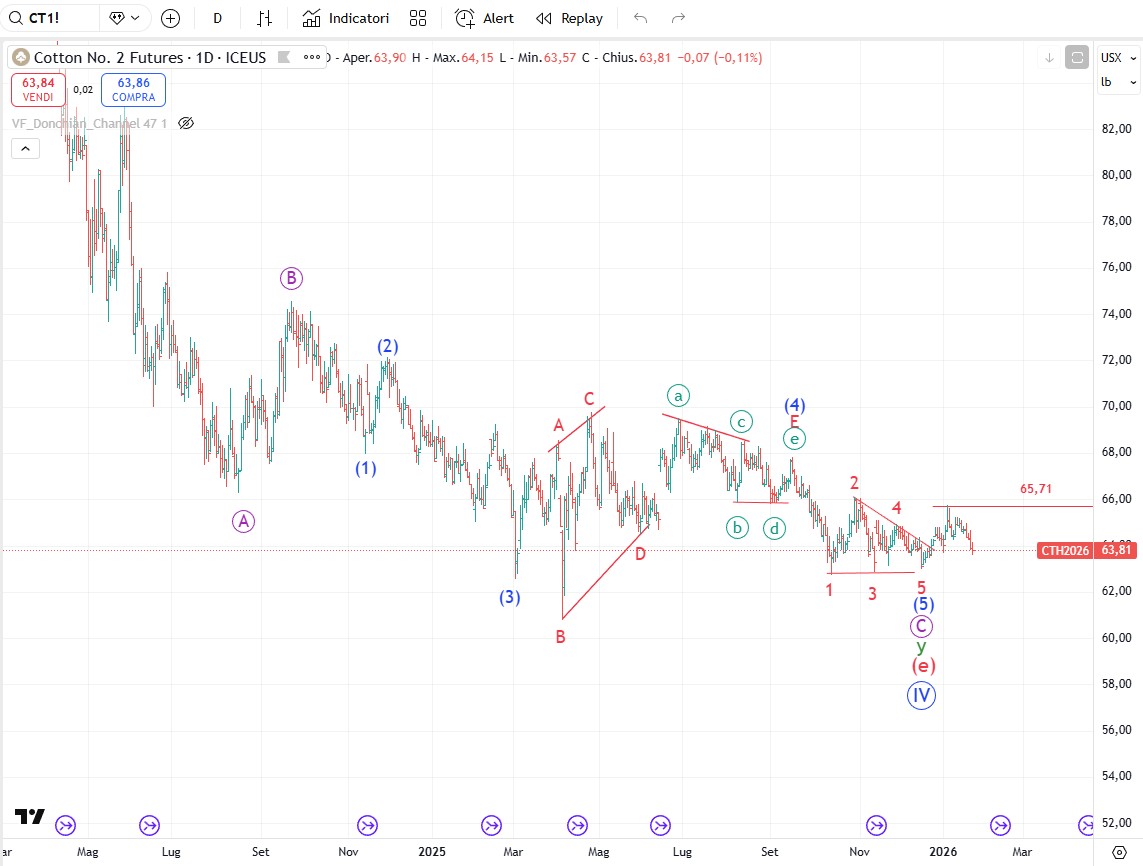This screenshot has width=1143, height=866.
Task: Open the layout grid templates icon
Action: tap(418, 18)
